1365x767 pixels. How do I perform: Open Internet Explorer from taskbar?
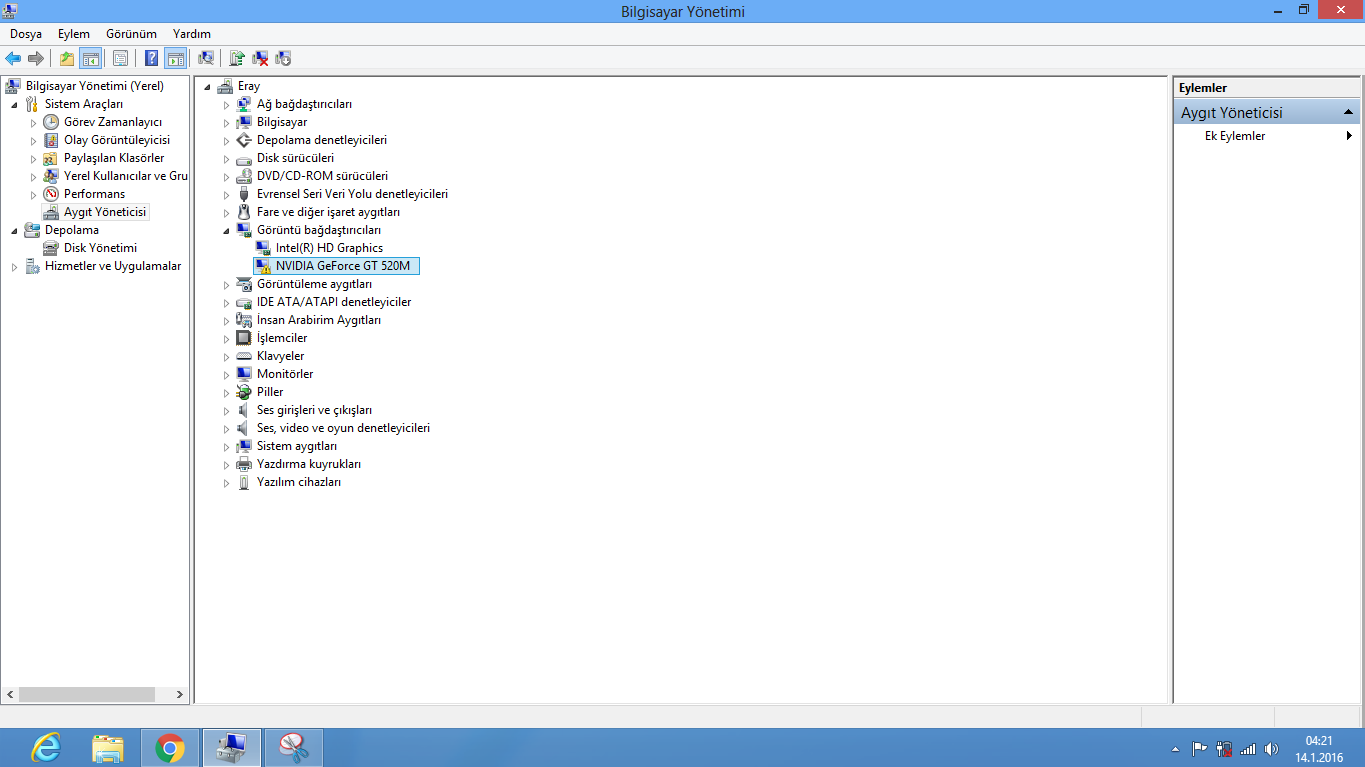[x=46, y=748]
